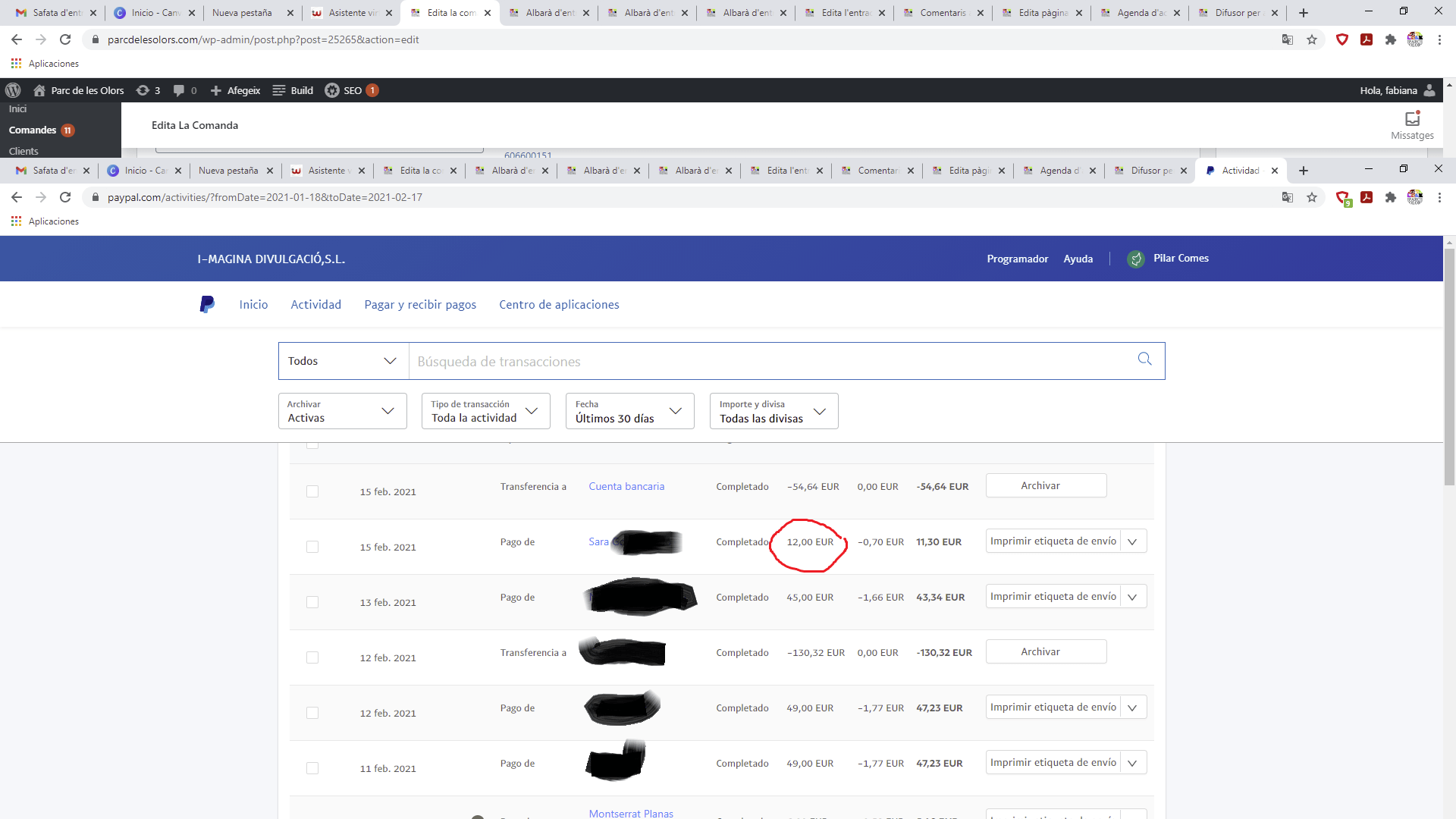
Task: Check box for 12 feb Transferencia row
Action: point(312,657)
